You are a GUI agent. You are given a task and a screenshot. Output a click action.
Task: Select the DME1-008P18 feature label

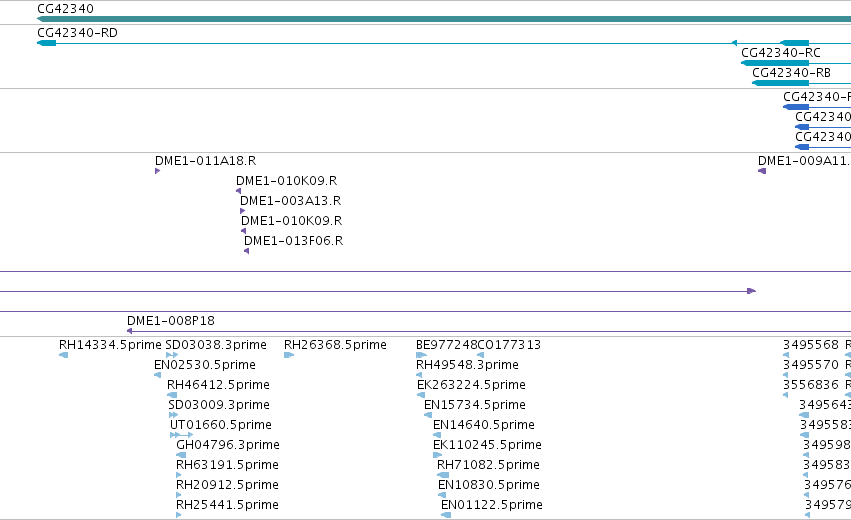[171, 321]
